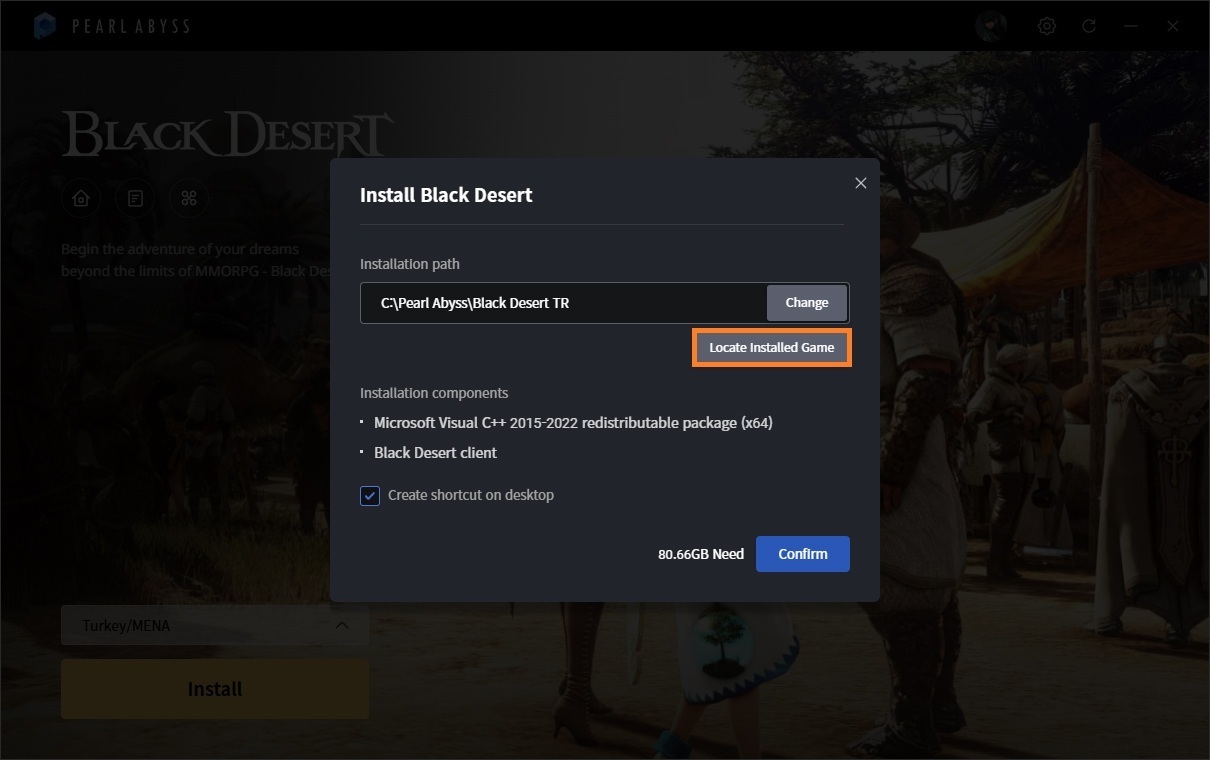This screenshot has width=1210, height=760.
Task: Expand the Turkey/MENA region dropdown
Action: click(215, 626)
